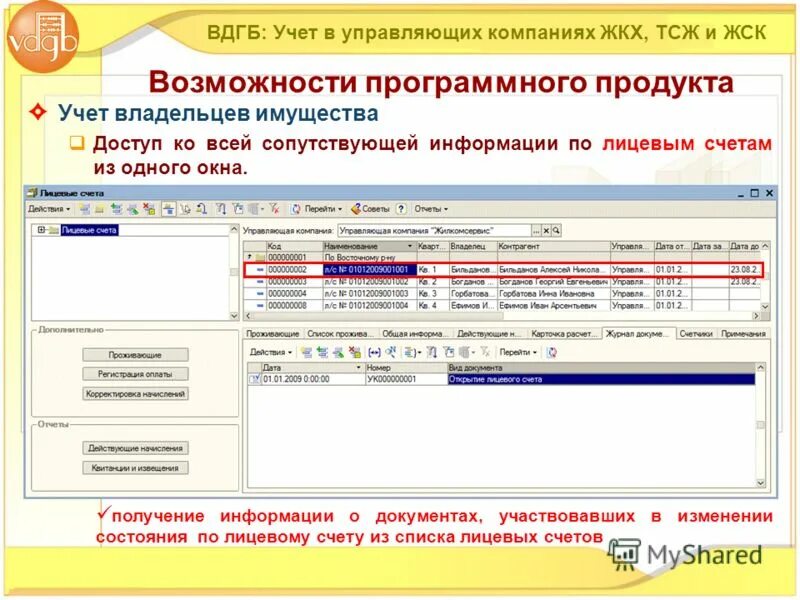This screenshot has height=600, width=800.
Task: Click the question mark help icon
Action: coord(403,209)
